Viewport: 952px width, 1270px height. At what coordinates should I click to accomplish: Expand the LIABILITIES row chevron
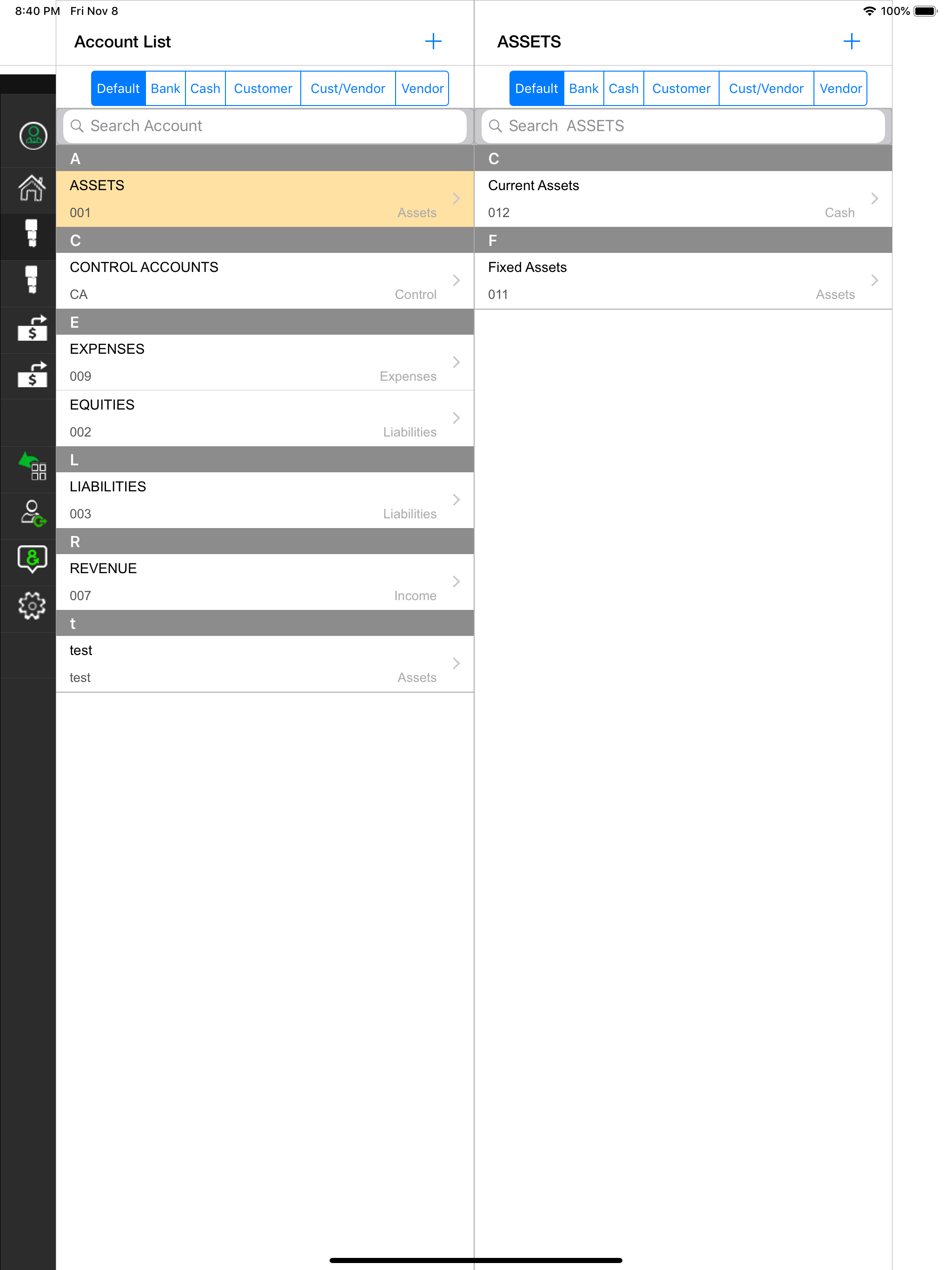tap(456, 500)
